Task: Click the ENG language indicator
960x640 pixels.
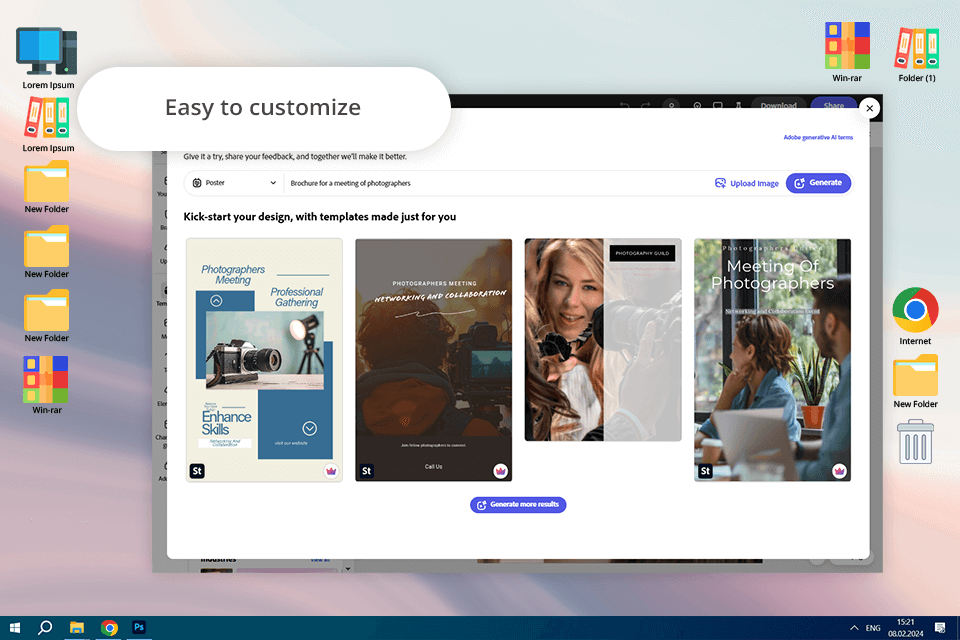Action: (873, 628)
